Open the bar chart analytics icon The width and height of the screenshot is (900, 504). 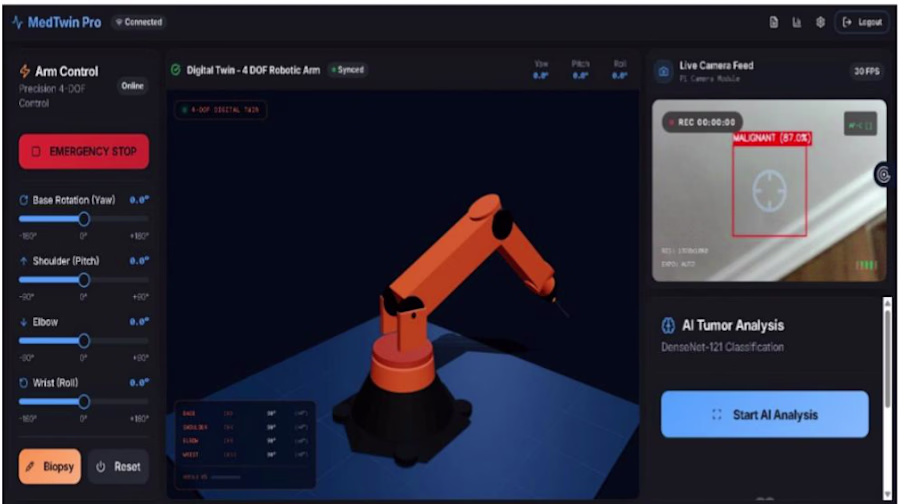click(797, 22)
